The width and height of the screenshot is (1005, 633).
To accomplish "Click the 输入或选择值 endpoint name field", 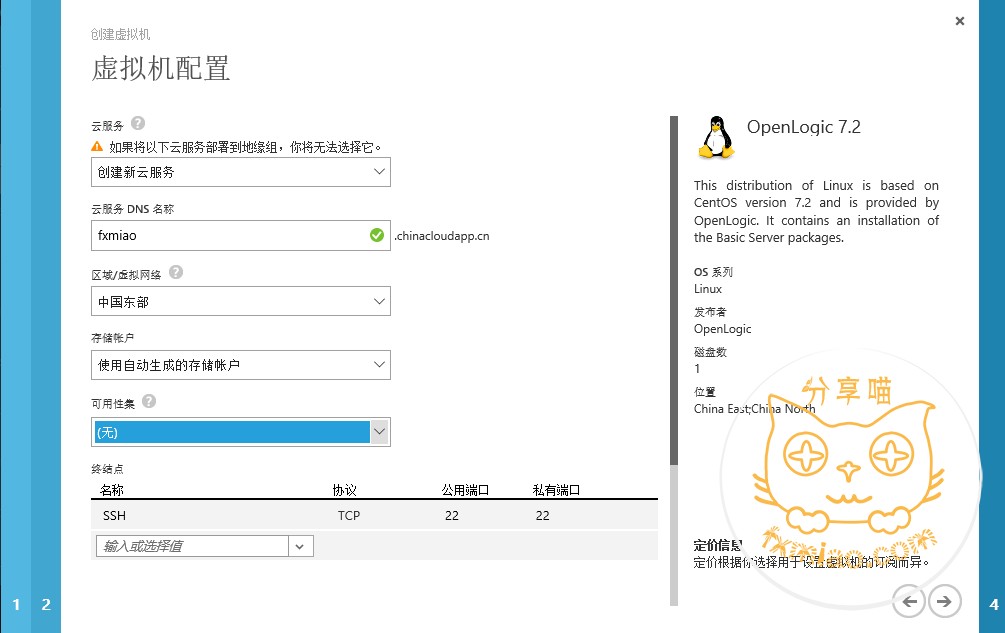I will [x=192, y=547].
